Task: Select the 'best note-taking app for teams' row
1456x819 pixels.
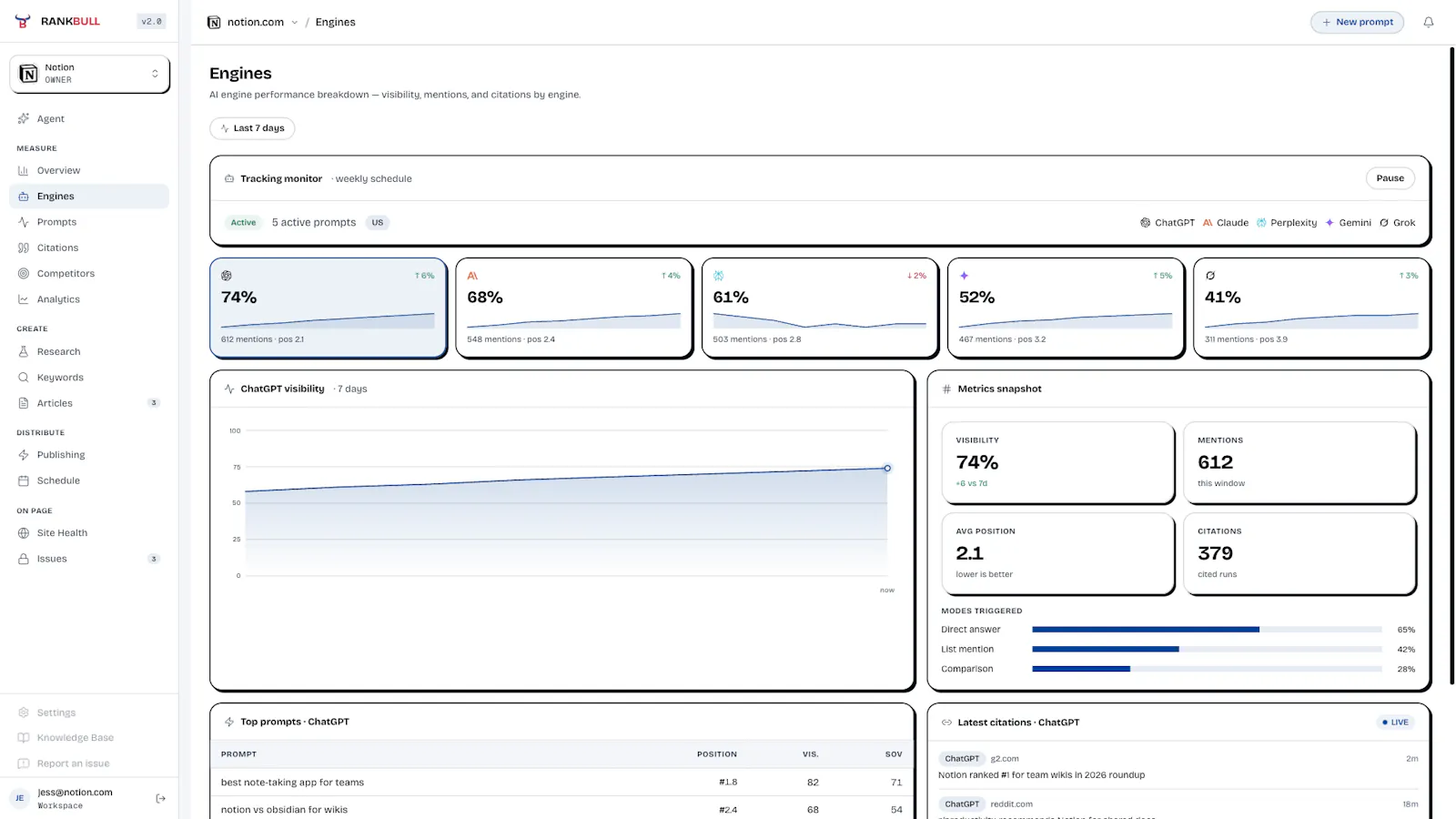Action: 561,783
